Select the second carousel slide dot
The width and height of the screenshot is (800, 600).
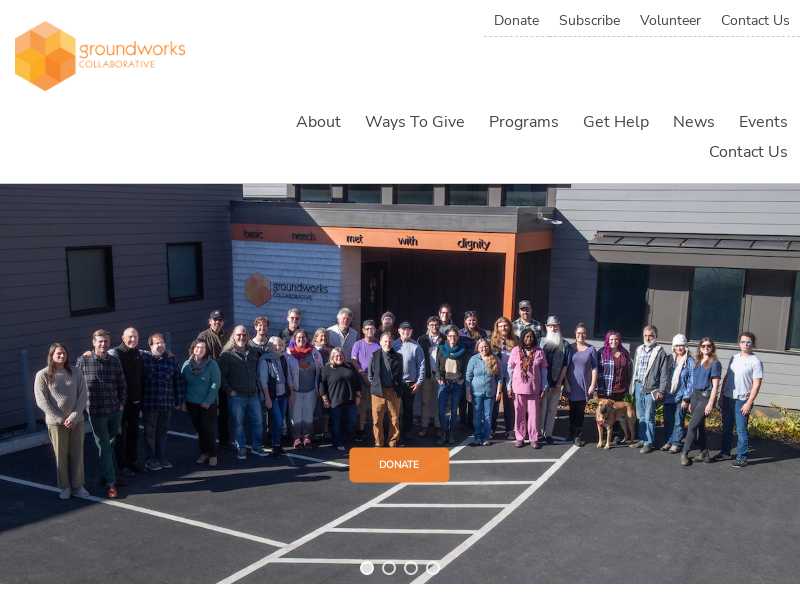[389, 568]
